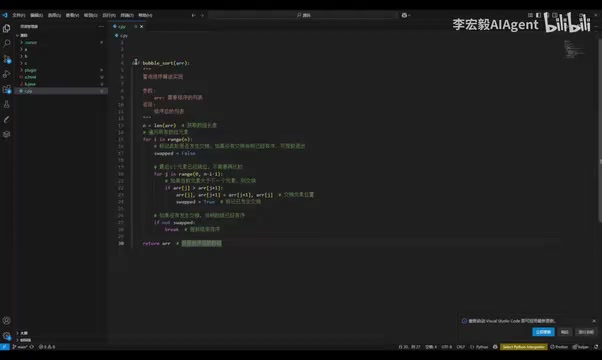The image size is (602, 360).
Task: Click the Later button in update notification
Action: coord(564,332)
